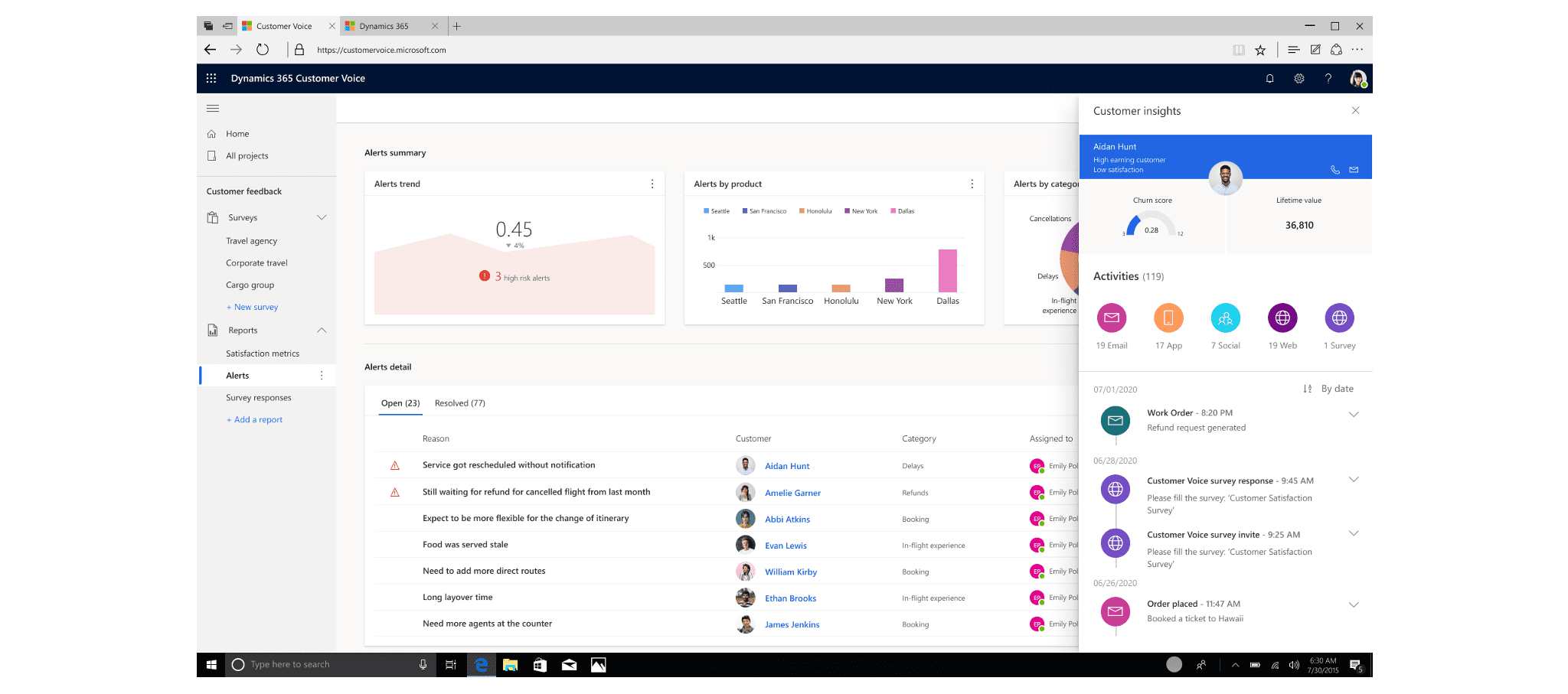
Task: Close the Customer insights panel
Action: (x=1355, y=110)
